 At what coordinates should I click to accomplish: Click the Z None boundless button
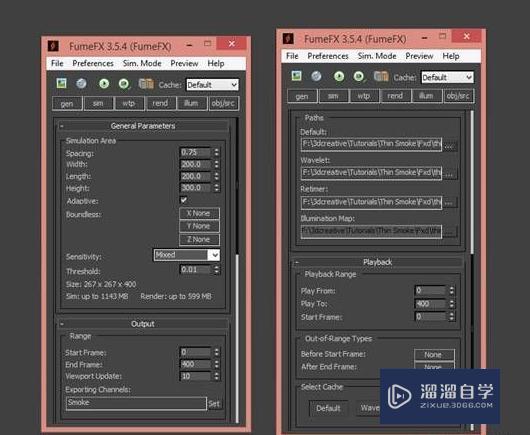click(x=199, y=240)
